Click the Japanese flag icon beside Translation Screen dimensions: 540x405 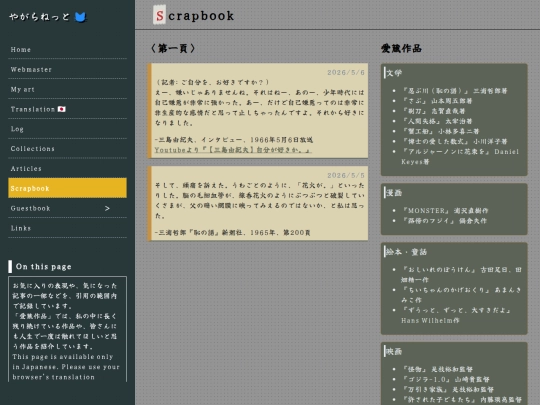pyautogui.click(x=62, y=109)
